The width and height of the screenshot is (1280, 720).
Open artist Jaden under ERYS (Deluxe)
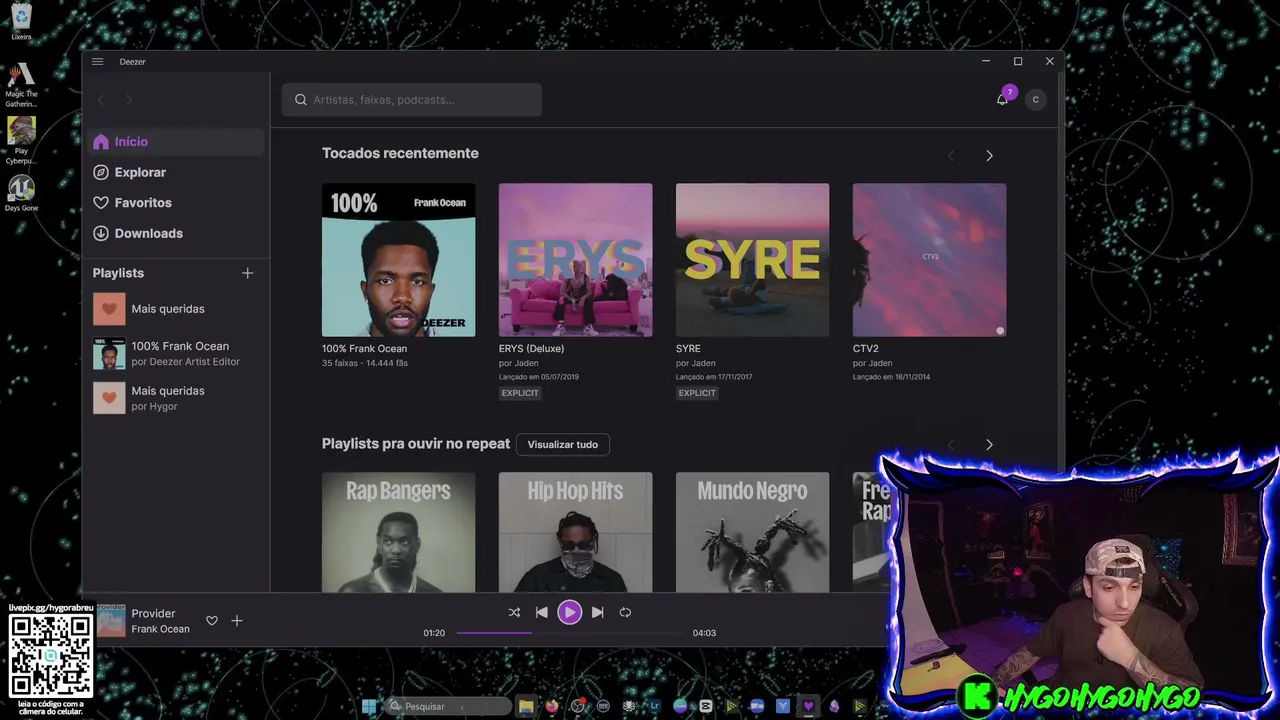click(x=526, y=363)
